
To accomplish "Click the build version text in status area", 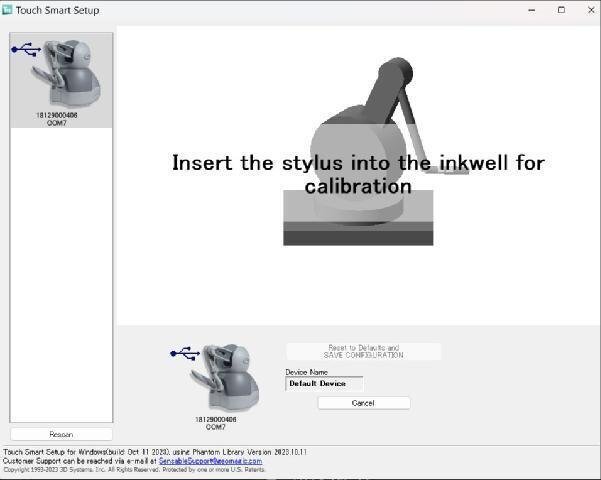I will tap(155, 452).
